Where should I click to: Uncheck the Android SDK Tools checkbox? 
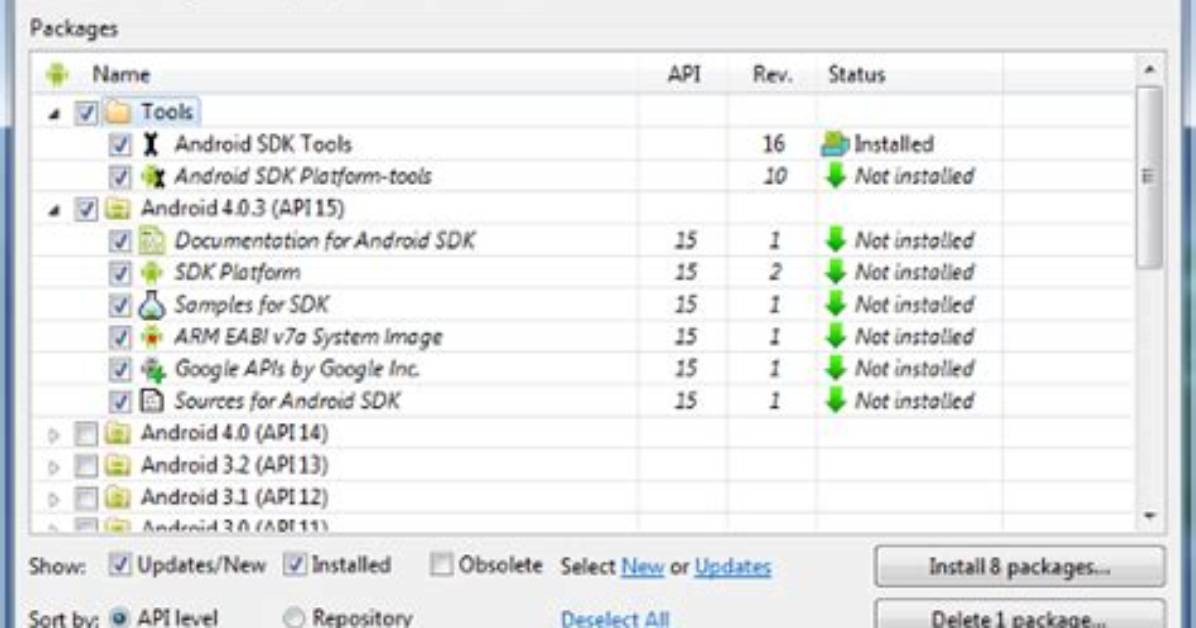pos(120,145)
